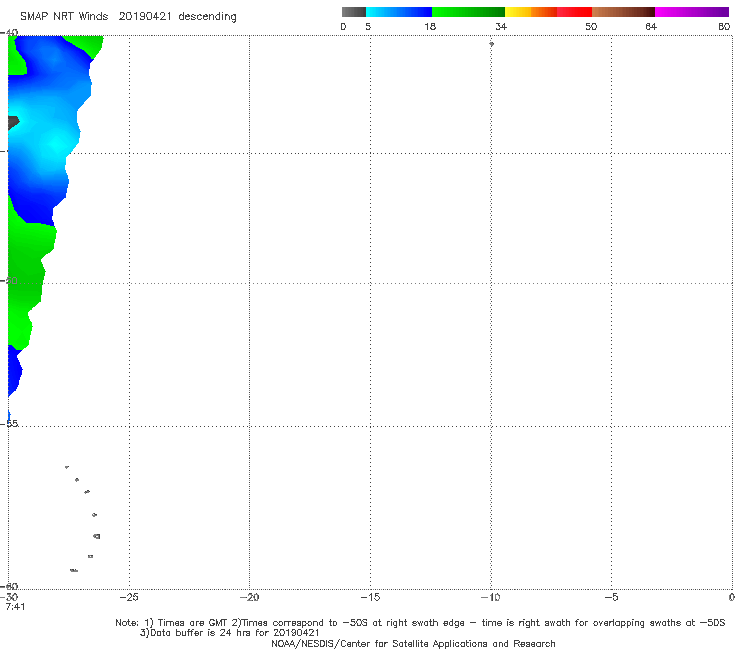
Task: Click the "Data buffer is 24 hrs" note line
Action: [229, 633]
